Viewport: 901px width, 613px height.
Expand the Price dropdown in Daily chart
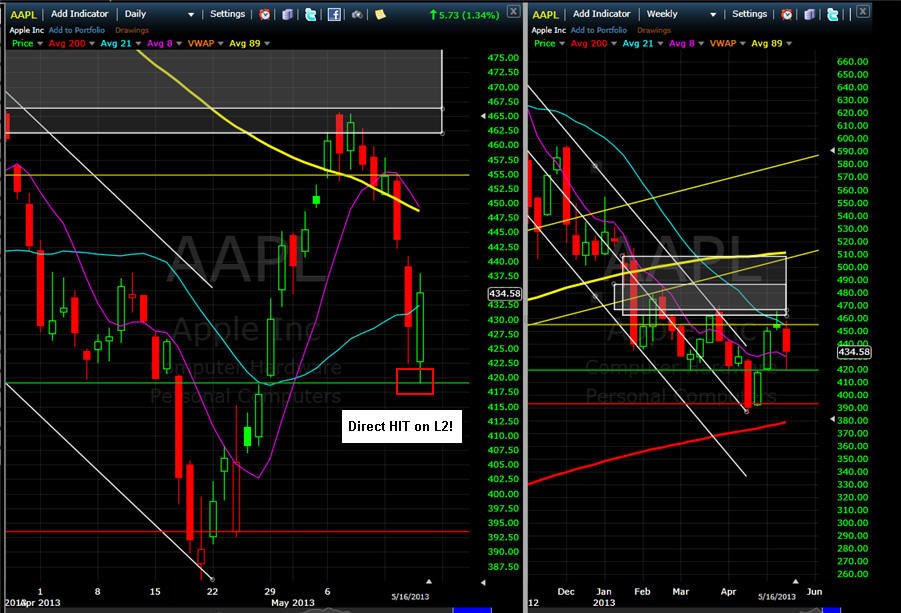coord(40,44)
